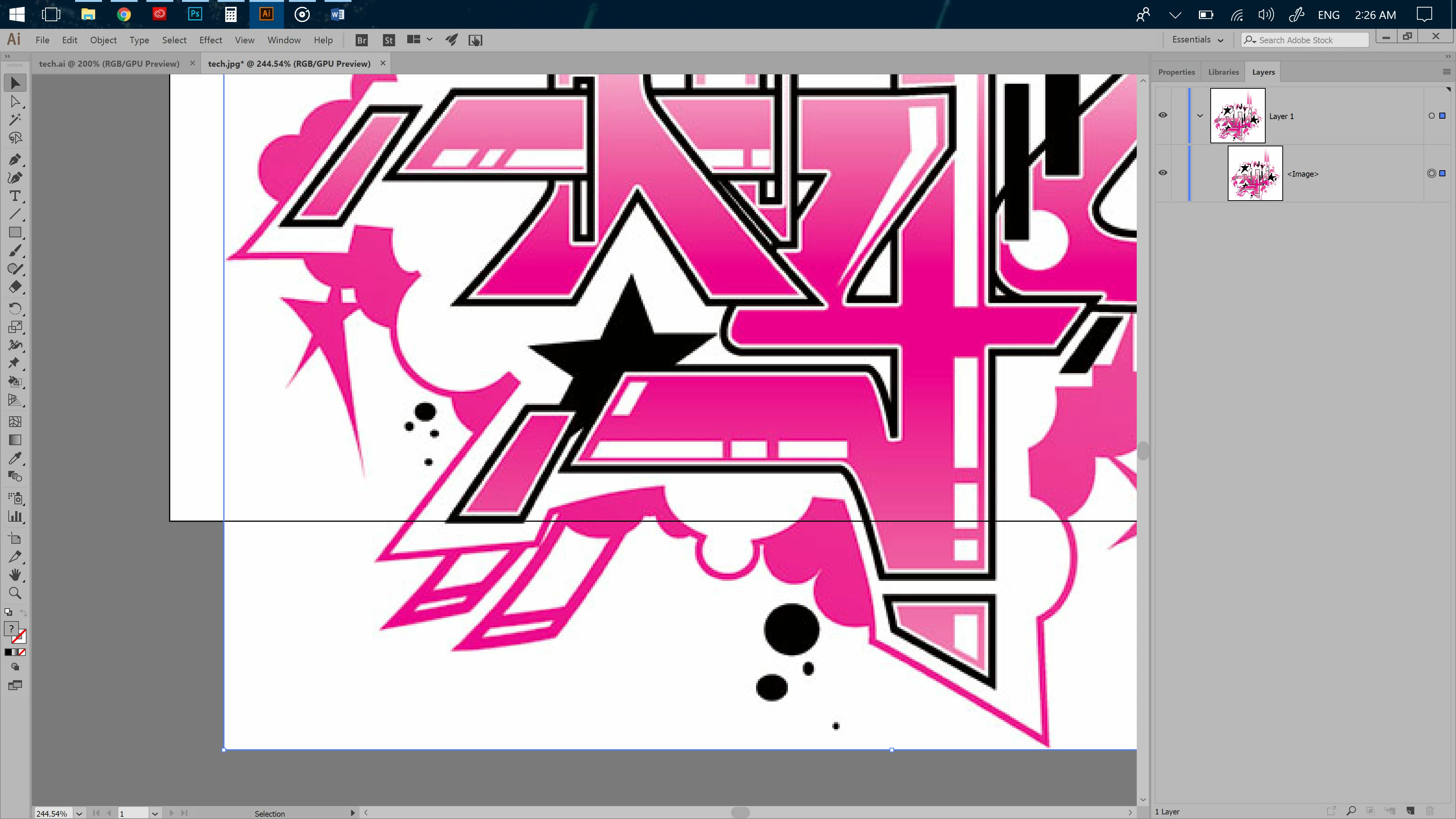1456x819 pixels.
Task: Select the Hand tool
Action: 15,575
